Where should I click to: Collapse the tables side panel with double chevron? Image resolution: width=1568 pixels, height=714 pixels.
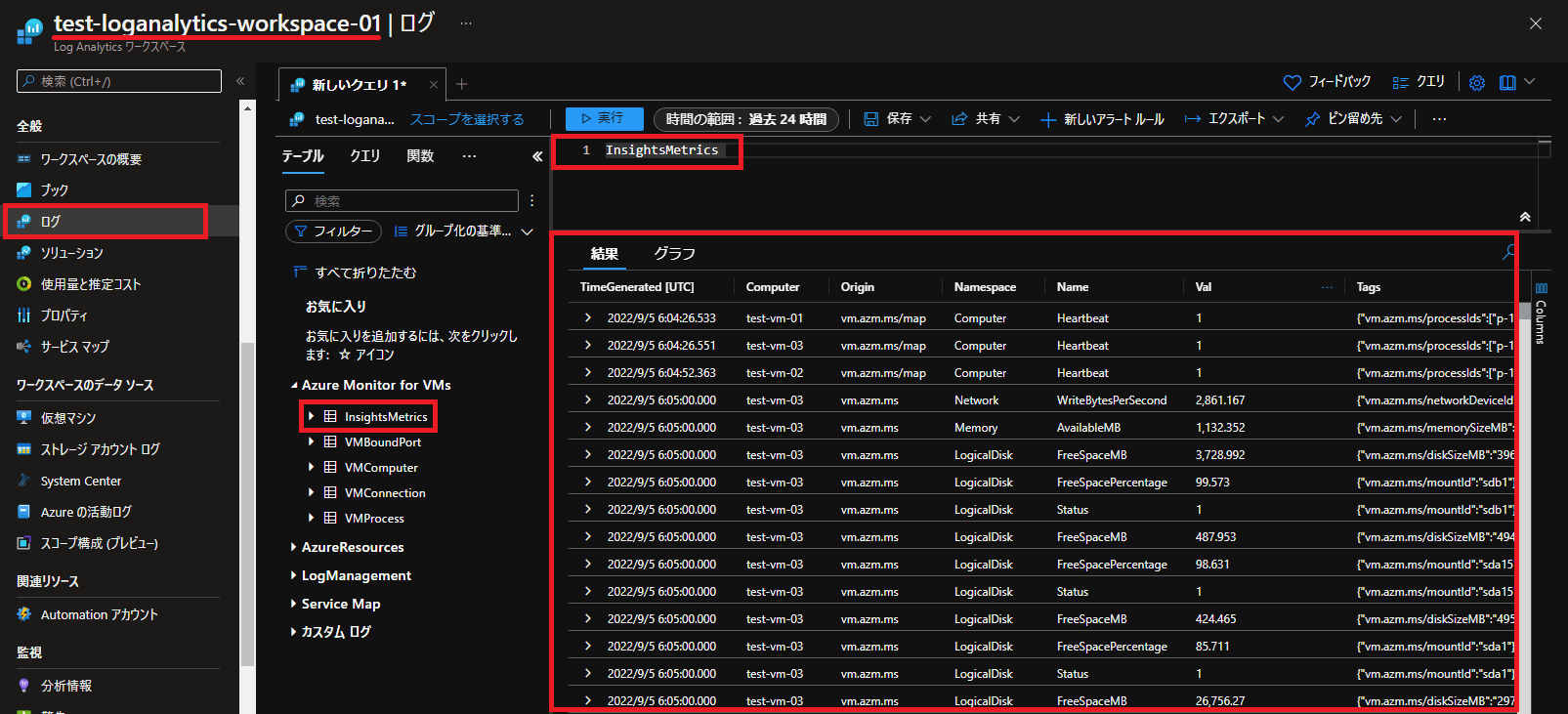point(536,156)
